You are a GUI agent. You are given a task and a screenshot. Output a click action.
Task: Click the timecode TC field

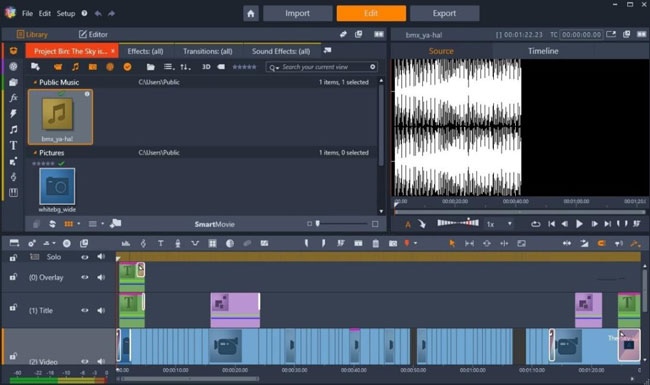pos(581,35)
